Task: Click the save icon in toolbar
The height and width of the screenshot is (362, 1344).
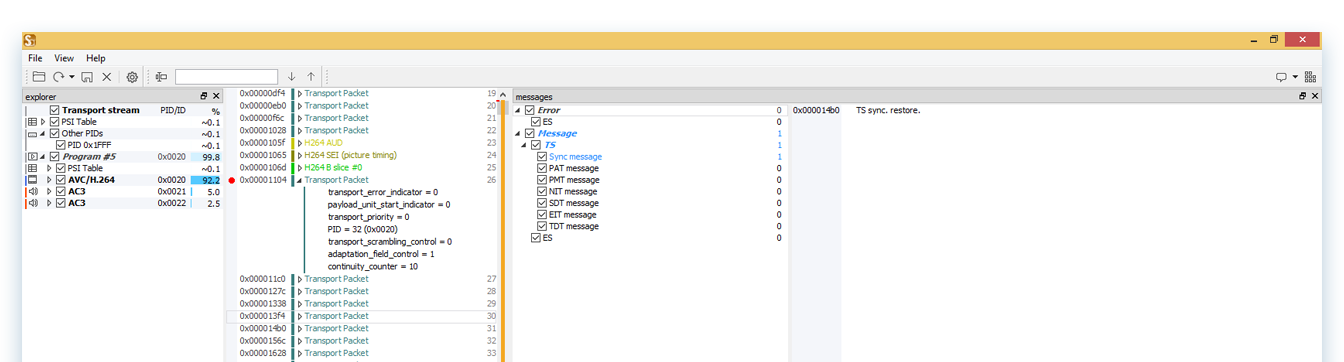Action: 88,77
